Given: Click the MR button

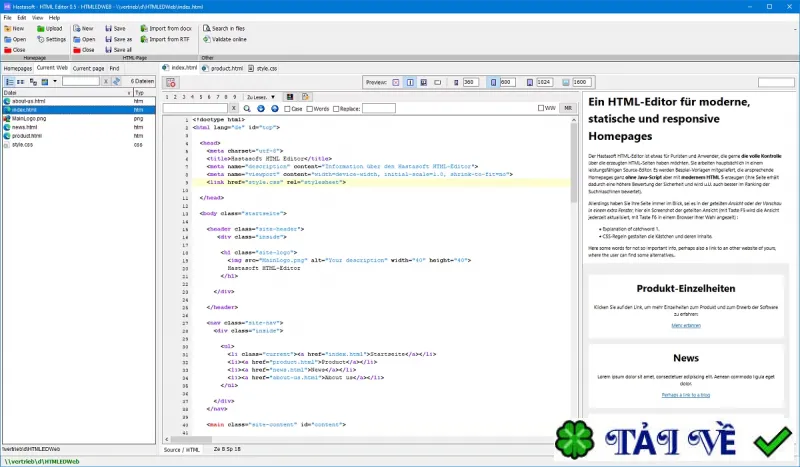Looking at the screenshot, I should [x=568, y=108].
